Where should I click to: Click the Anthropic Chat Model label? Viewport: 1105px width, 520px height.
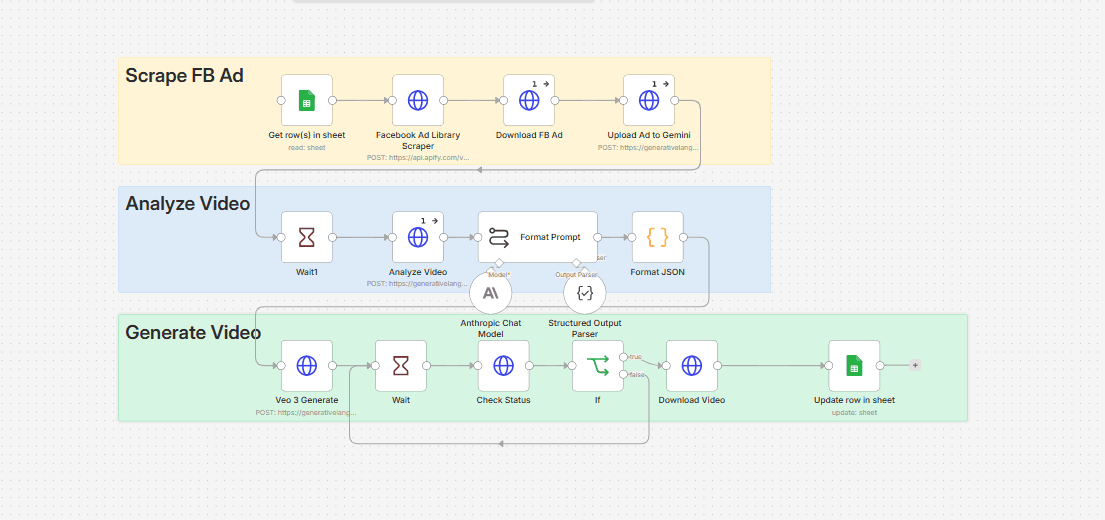click(x=490, y=328)
